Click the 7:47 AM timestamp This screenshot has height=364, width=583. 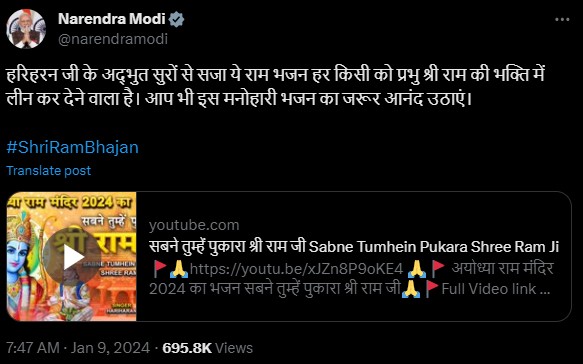[33, 348]
